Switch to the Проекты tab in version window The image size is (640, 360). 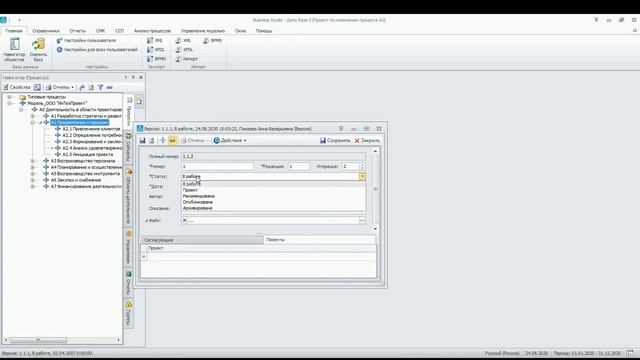click(319, 240)
